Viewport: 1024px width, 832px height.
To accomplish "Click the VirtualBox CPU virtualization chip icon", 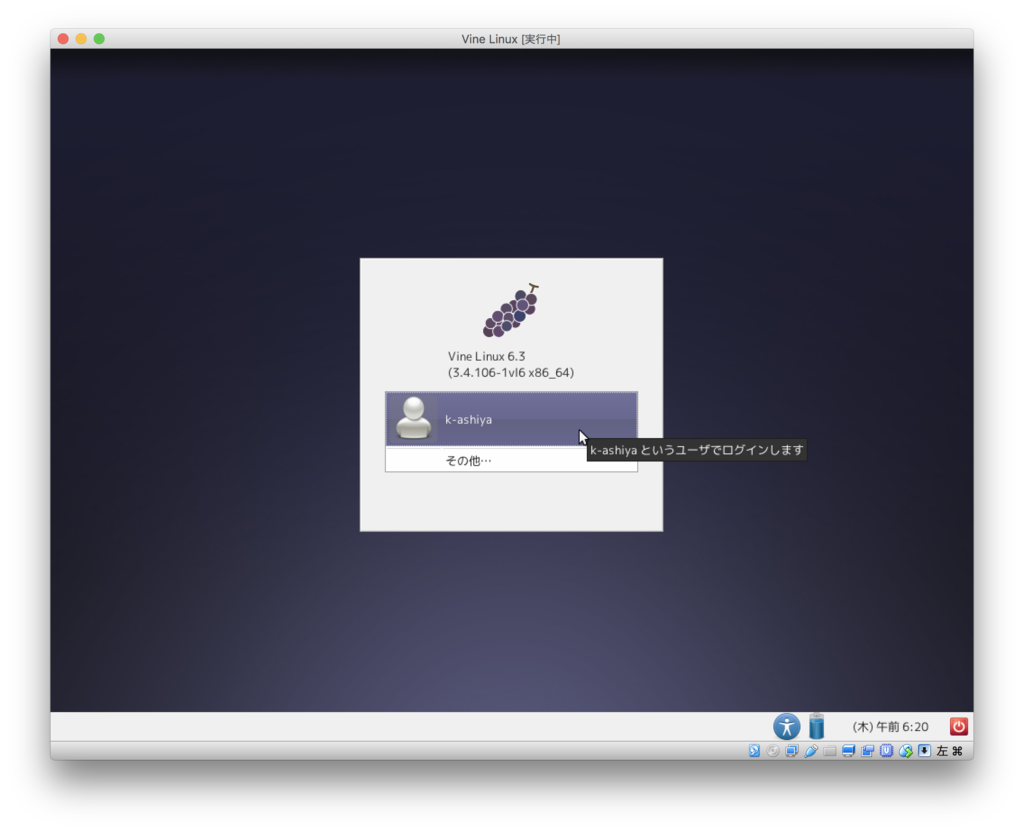I will pos(886,750).
